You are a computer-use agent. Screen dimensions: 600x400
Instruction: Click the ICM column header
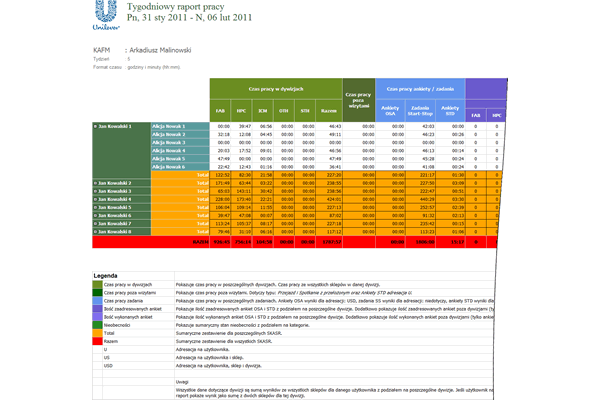coord(262,111)
